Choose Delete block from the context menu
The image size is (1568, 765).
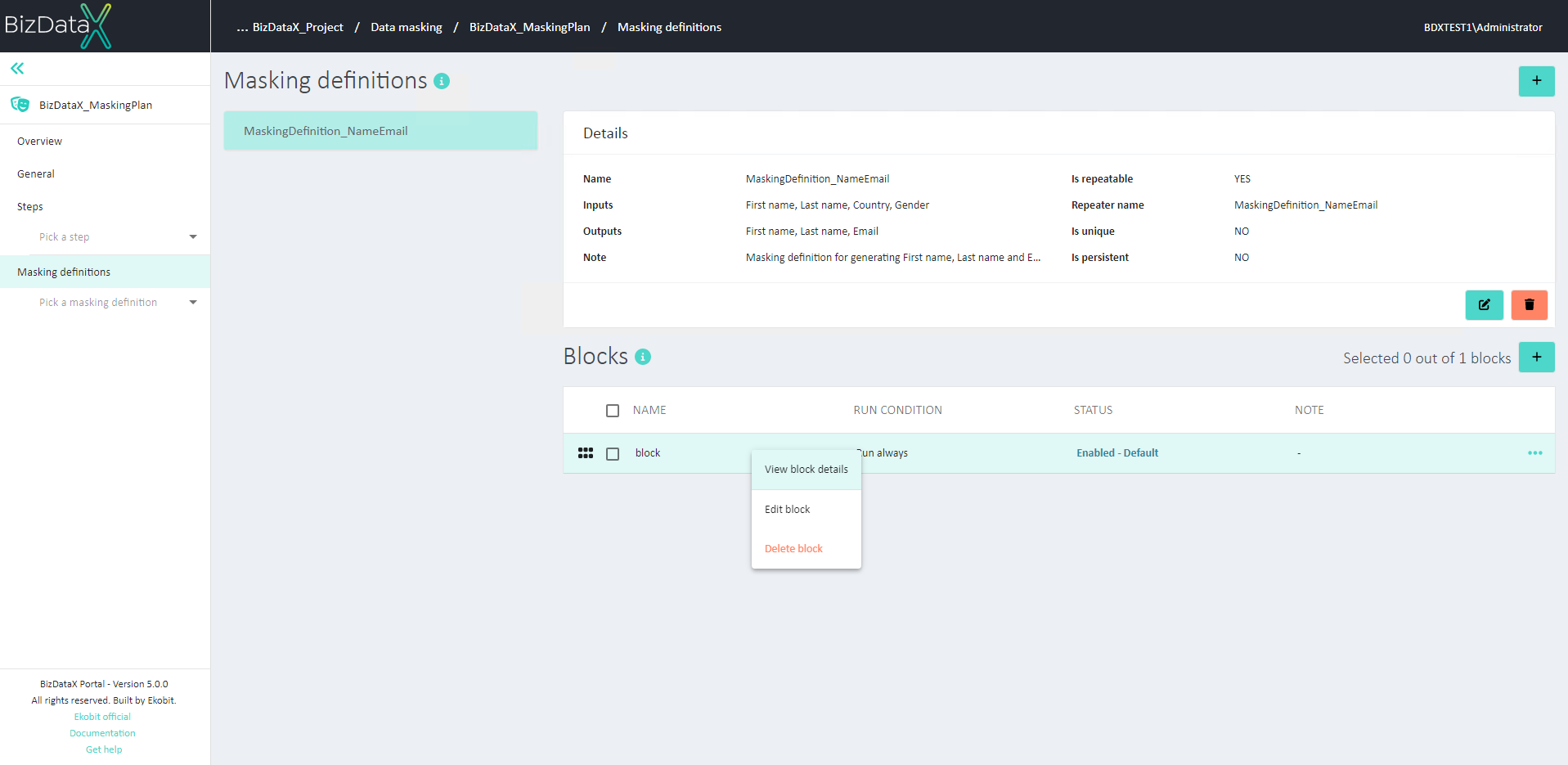[806, 549]
